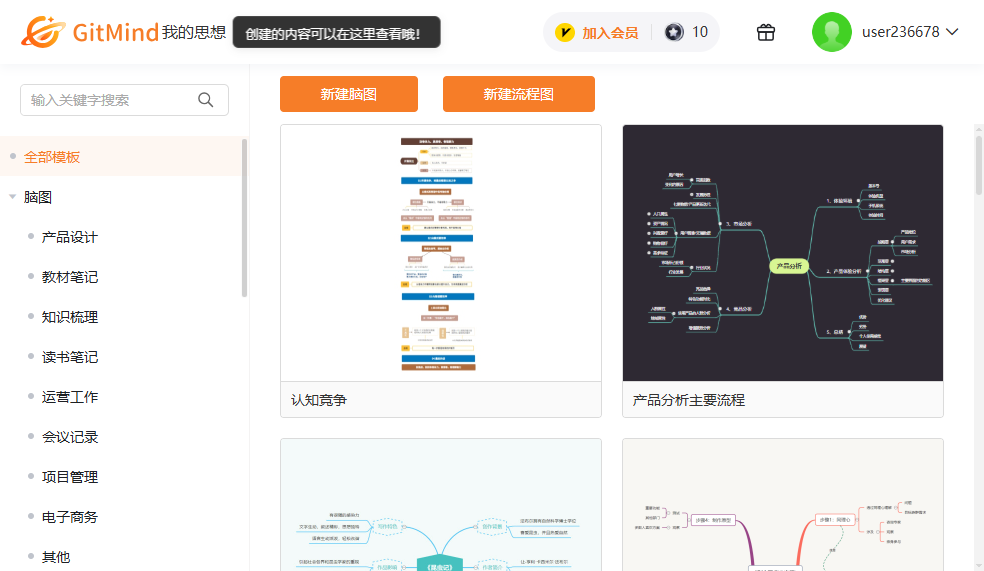Select 电子商务 category
Screen dimensions: 984x571
[x=70, y=517]
